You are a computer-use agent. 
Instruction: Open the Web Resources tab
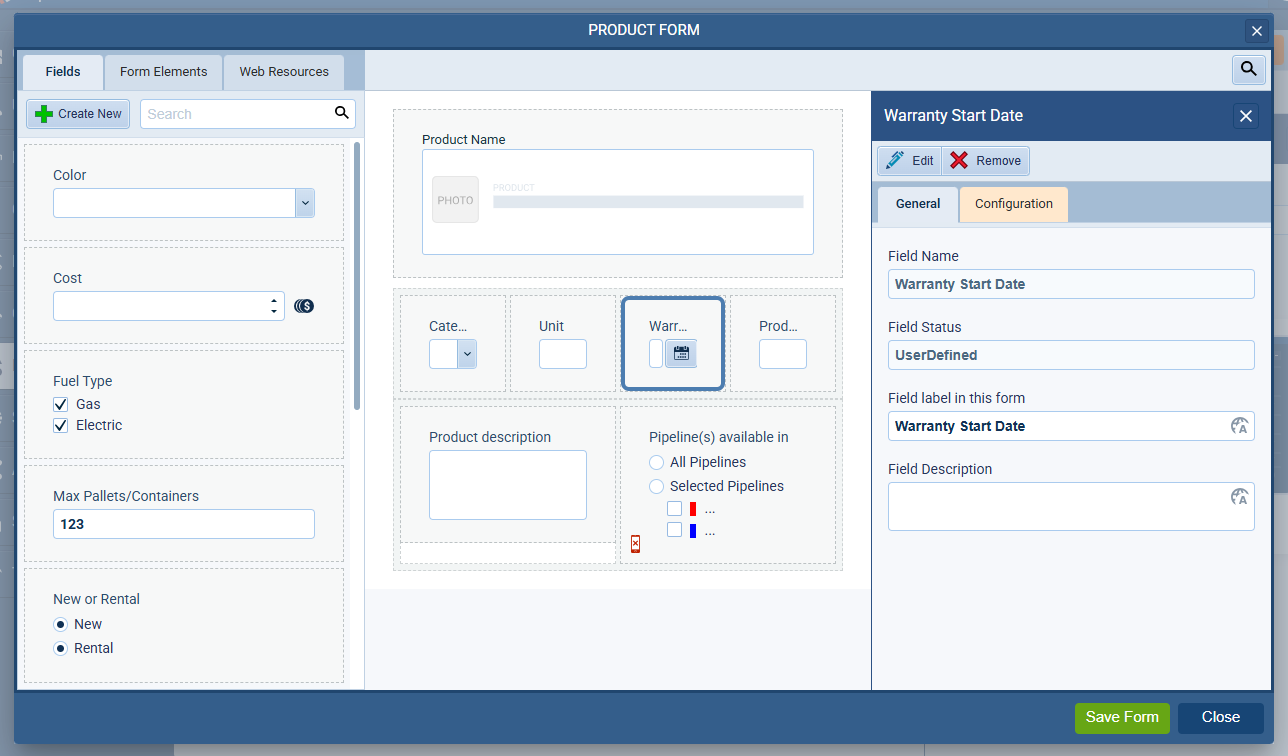(x=283, y=71)
